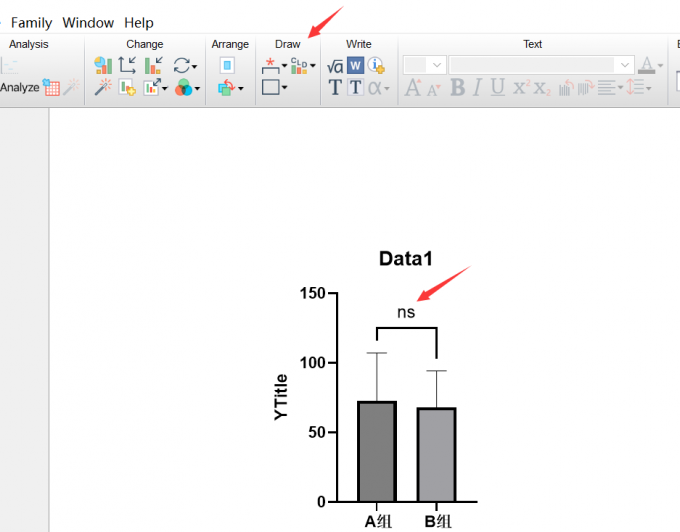Click the center on page icon under Arrange
This screenshot has height=532, width=680.
click(227, 66)
